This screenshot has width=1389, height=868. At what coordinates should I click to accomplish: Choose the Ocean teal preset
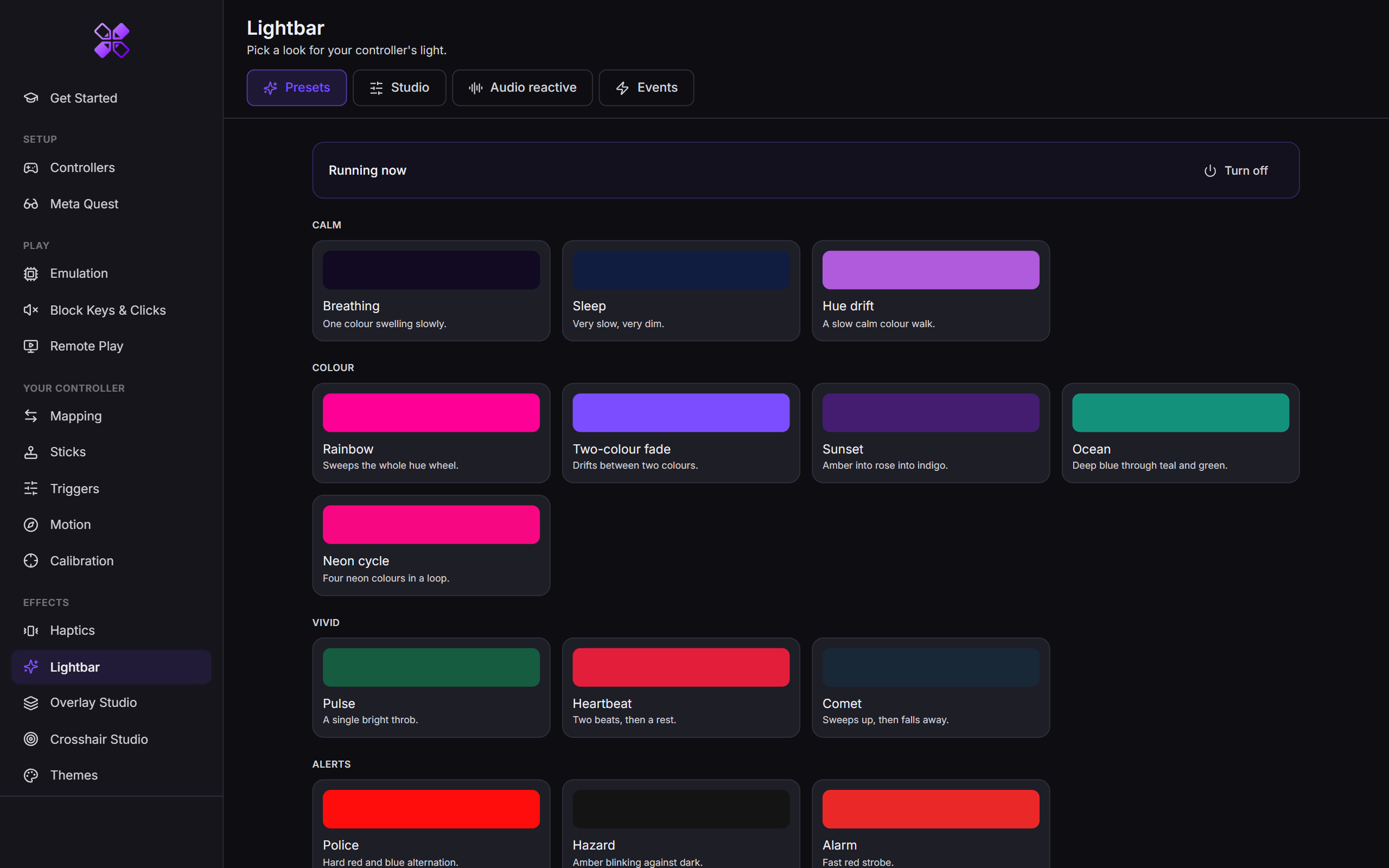1180,433
